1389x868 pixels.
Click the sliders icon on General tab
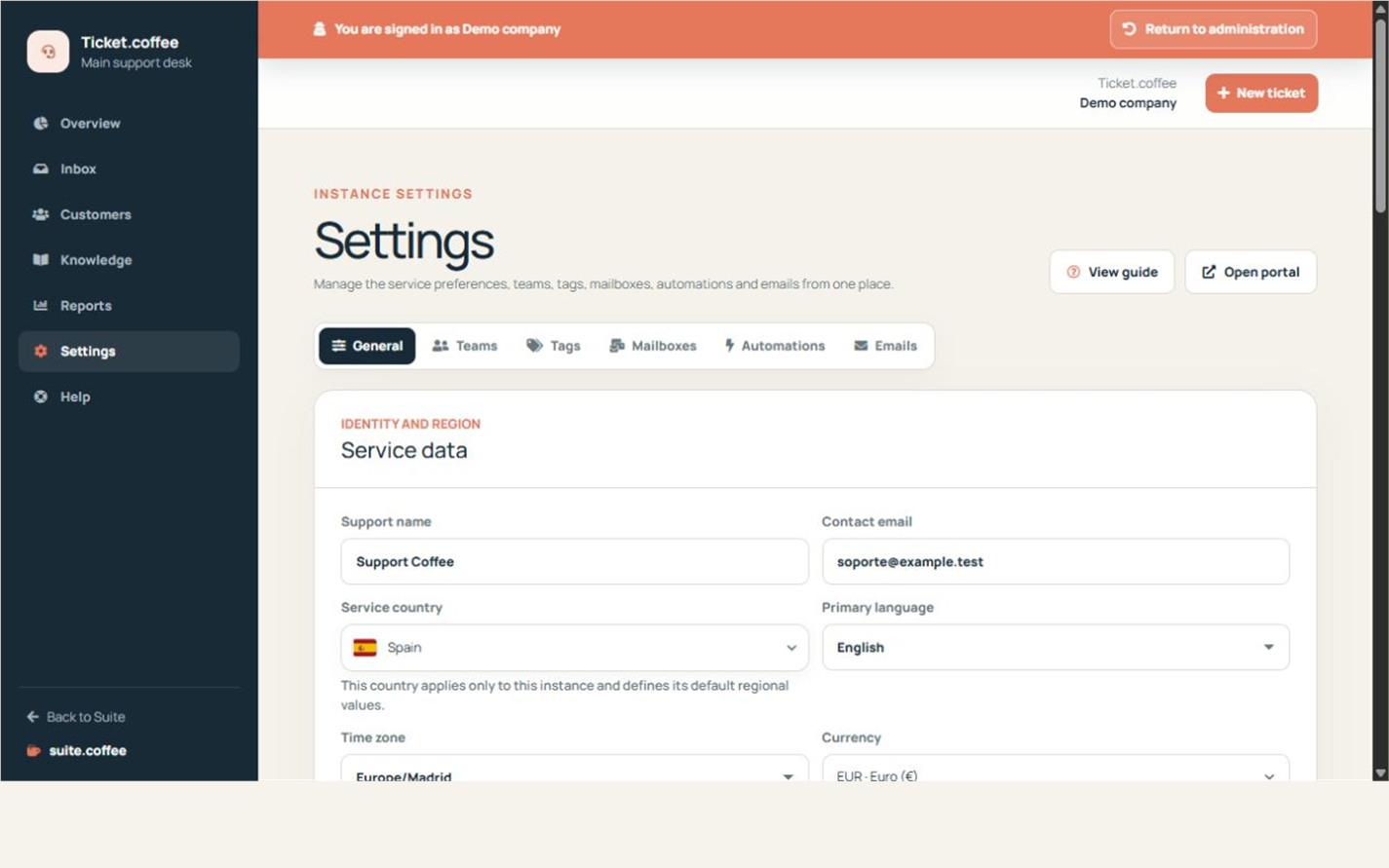pos(339,346)
